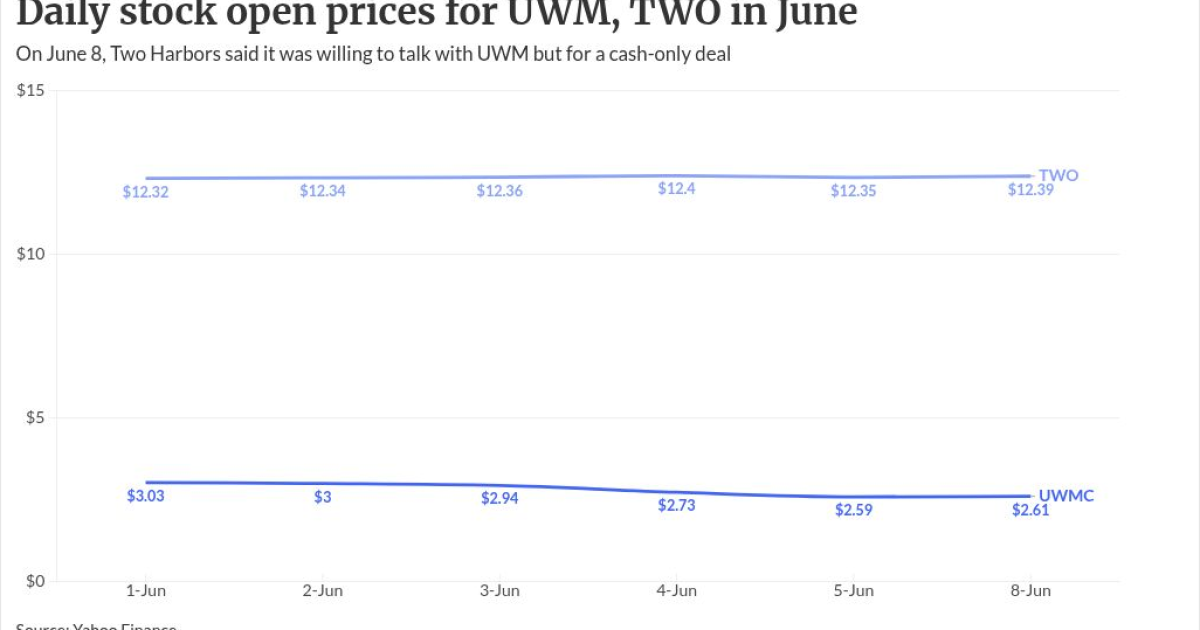Screen dimensions: 1200x630
Task: Click the 8-Jun axis tick label
Action: (x=1030, y=591)
